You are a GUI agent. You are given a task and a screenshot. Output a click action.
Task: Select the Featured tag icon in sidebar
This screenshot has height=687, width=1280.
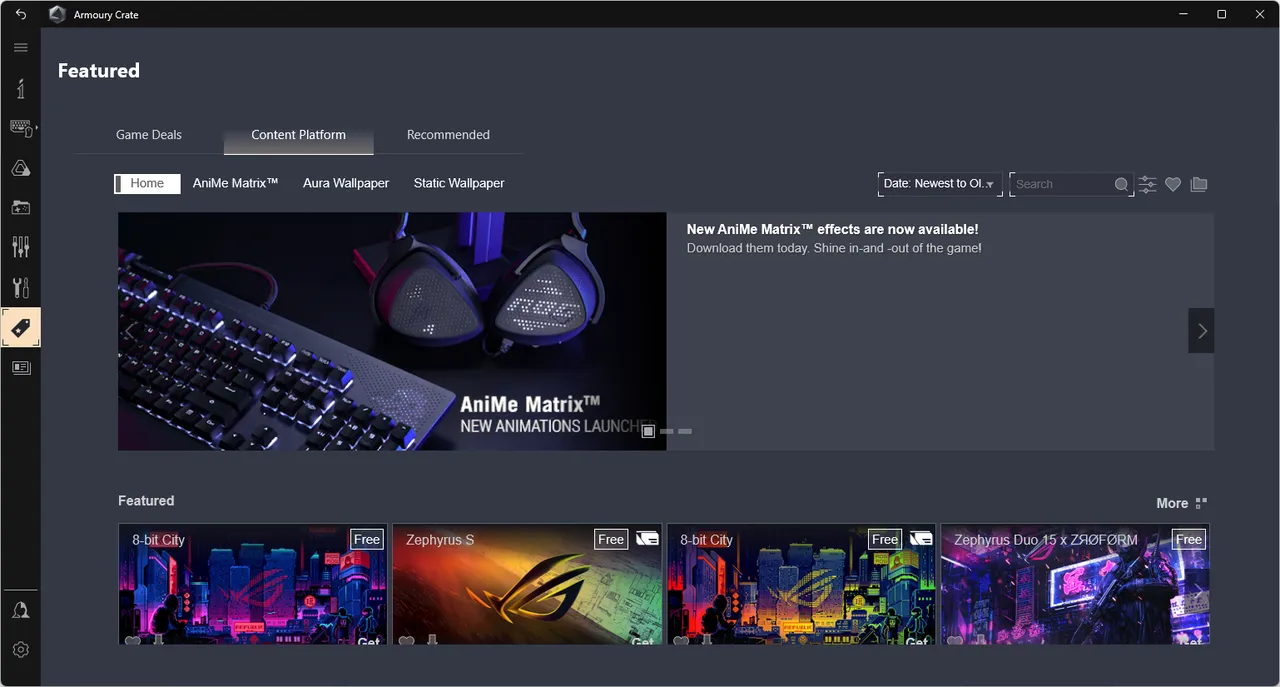21,327
